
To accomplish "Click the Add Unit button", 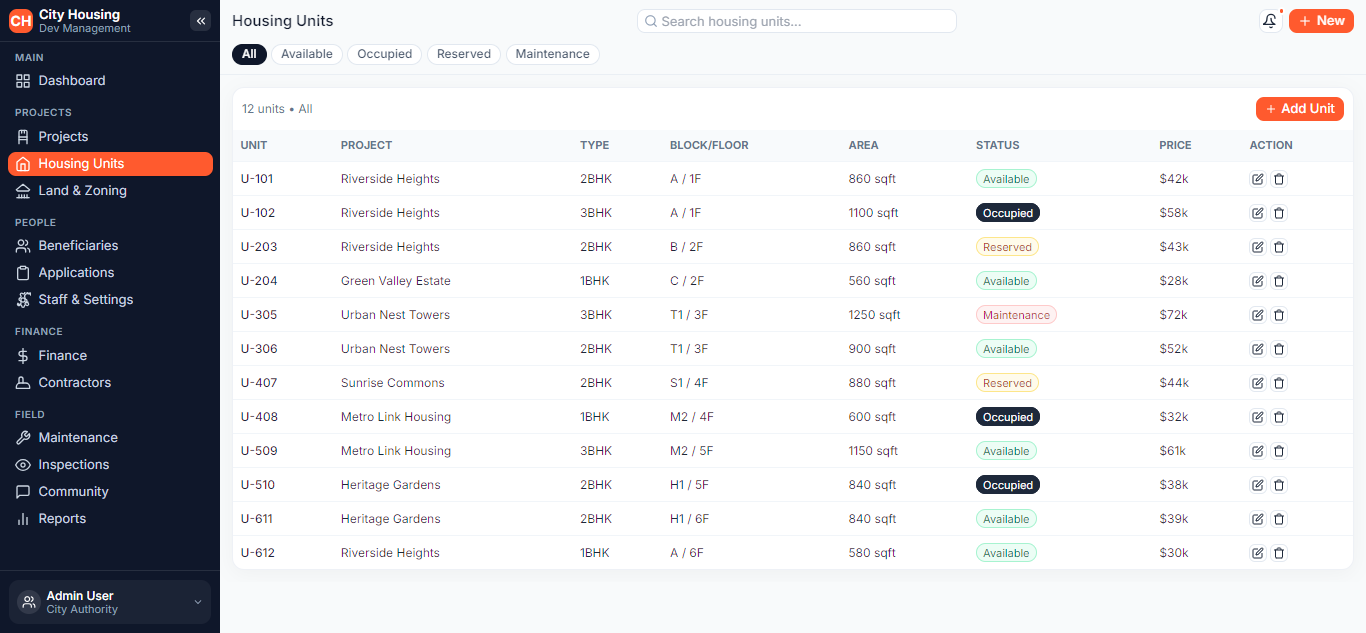I will coord(1300,109).
